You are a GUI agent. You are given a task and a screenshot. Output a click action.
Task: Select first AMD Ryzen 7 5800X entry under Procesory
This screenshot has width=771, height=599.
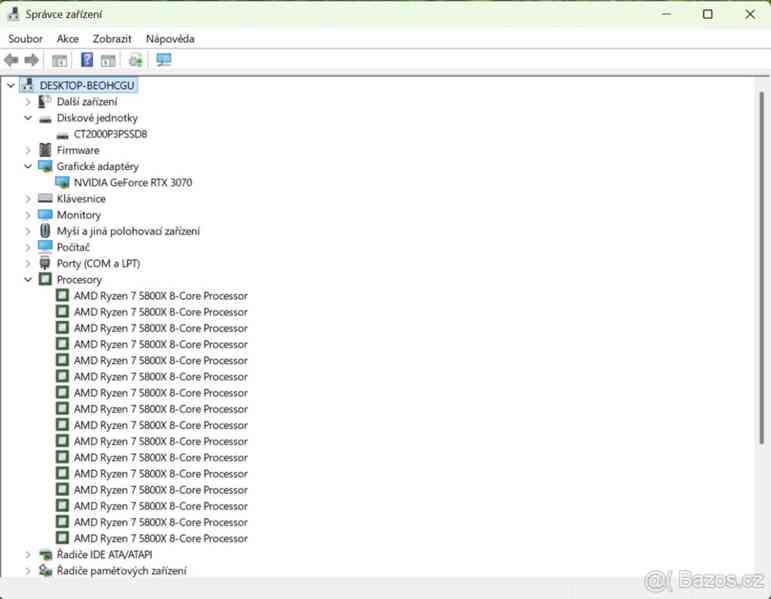pyautogui.click(x=161, y=296)
